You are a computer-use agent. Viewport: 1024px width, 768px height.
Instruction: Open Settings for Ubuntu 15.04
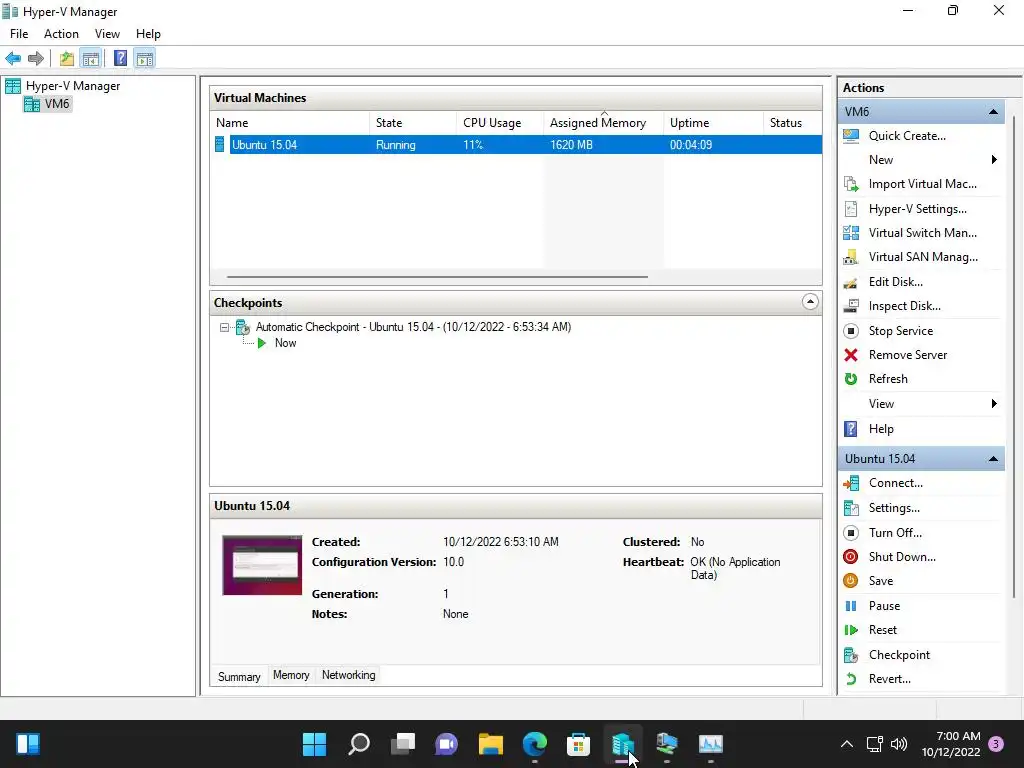click(893, 508)
